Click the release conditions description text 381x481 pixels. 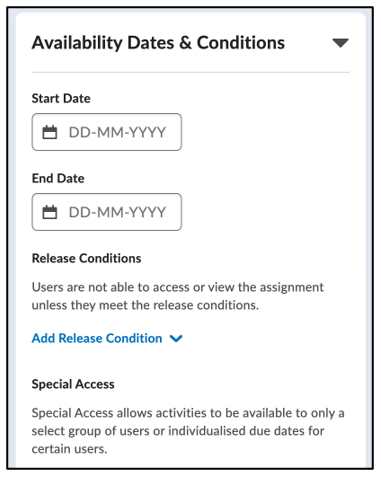(178, 296)
